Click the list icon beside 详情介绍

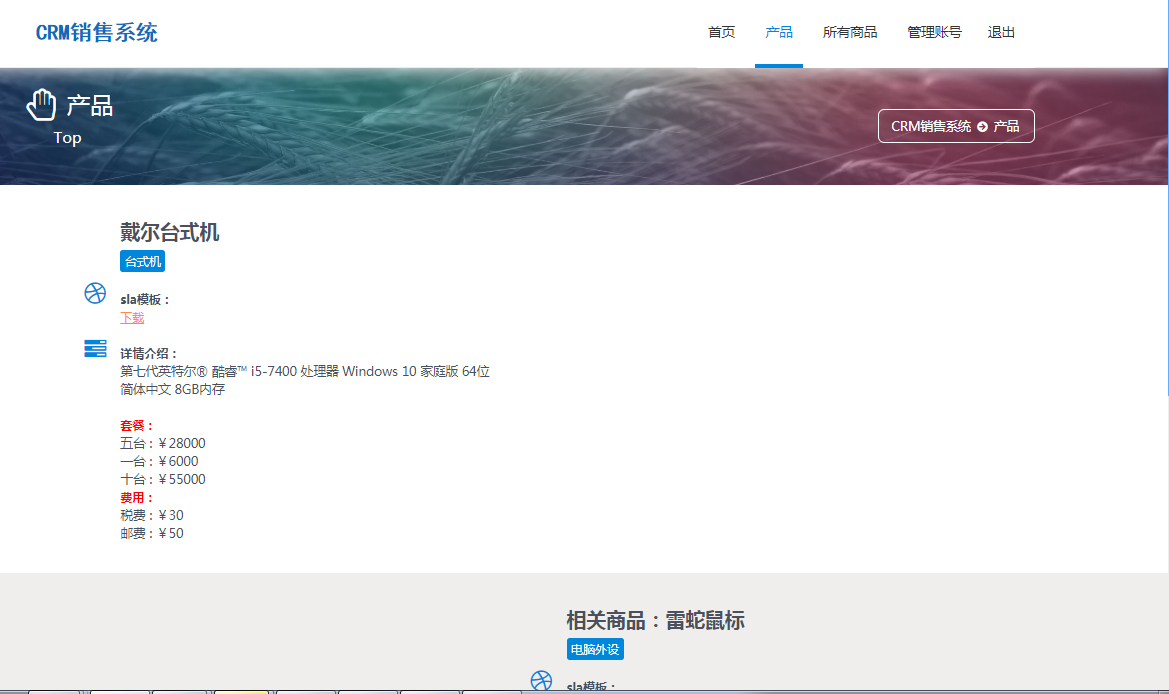pos(95,349)
